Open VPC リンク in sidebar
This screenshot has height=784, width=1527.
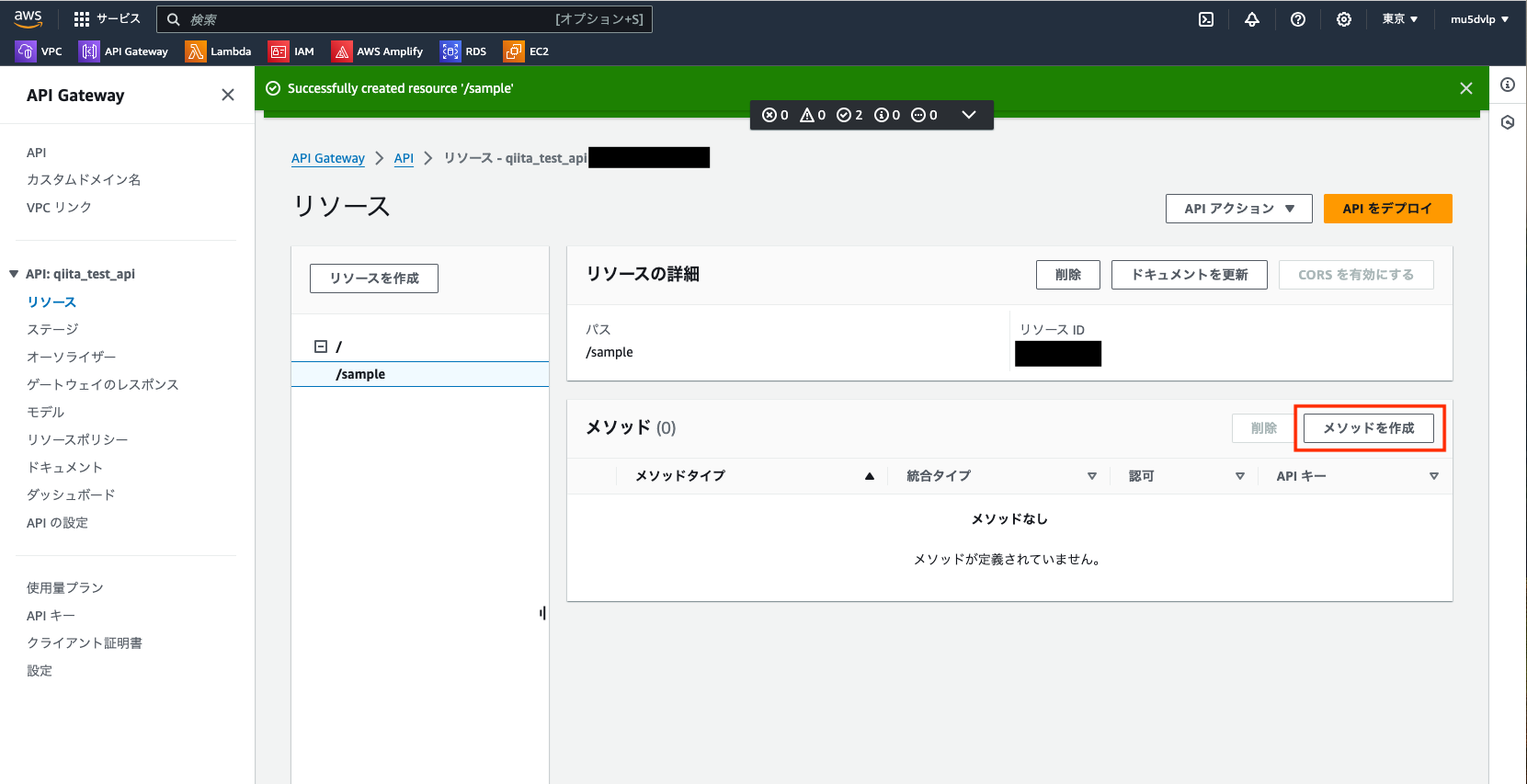59,208
